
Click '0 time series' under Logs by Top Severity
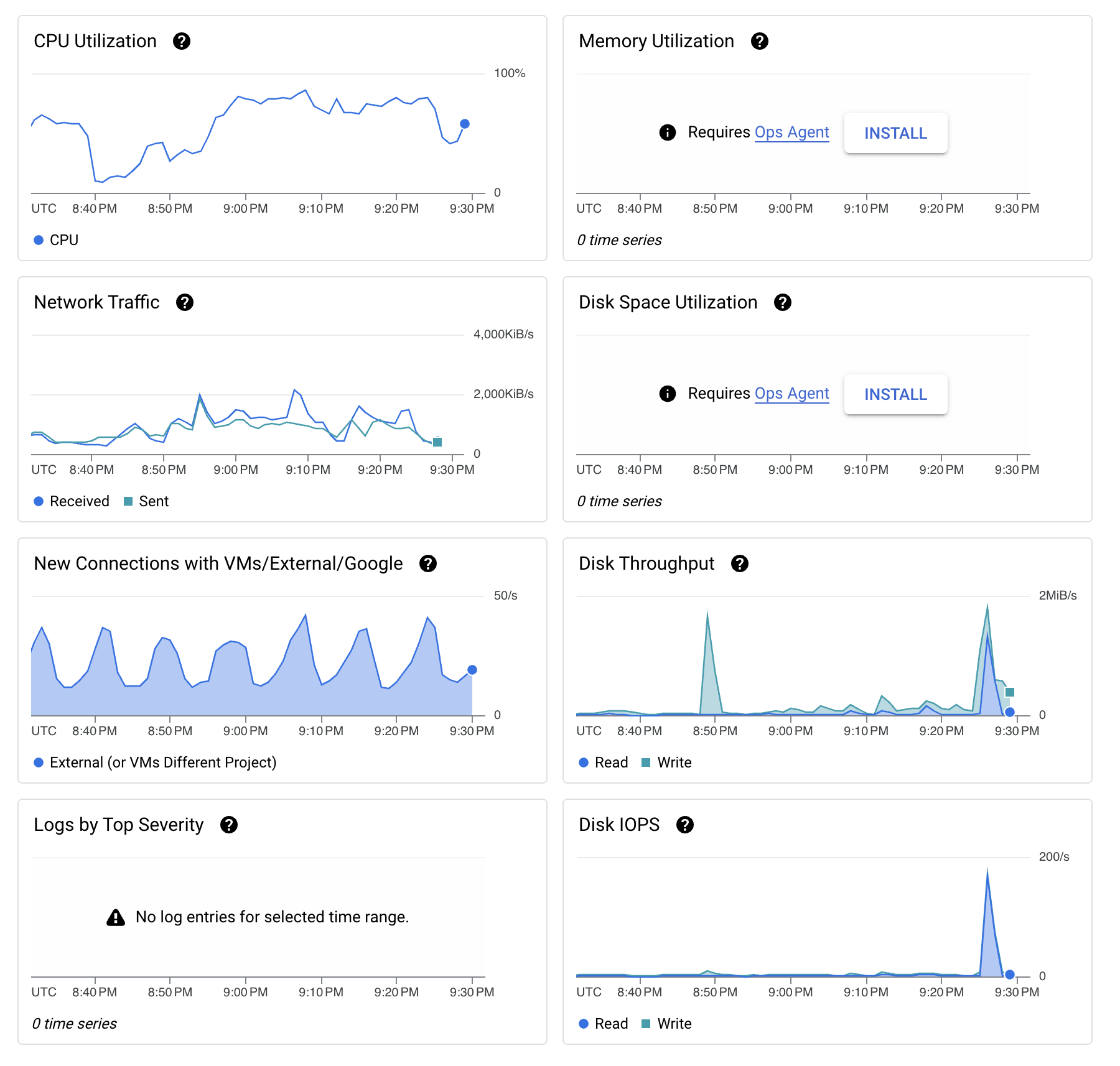(74, 1024)
